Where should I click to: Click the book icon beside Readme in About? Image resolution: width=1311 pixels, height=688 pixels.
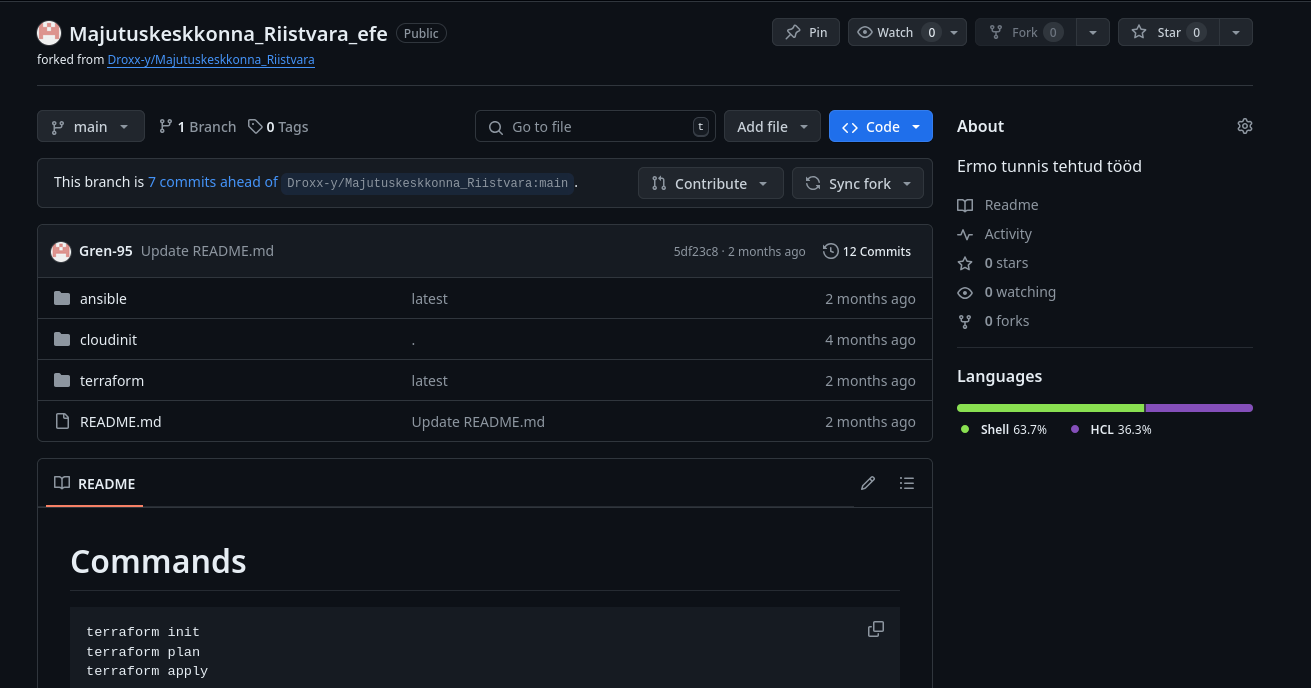[965, 205]
